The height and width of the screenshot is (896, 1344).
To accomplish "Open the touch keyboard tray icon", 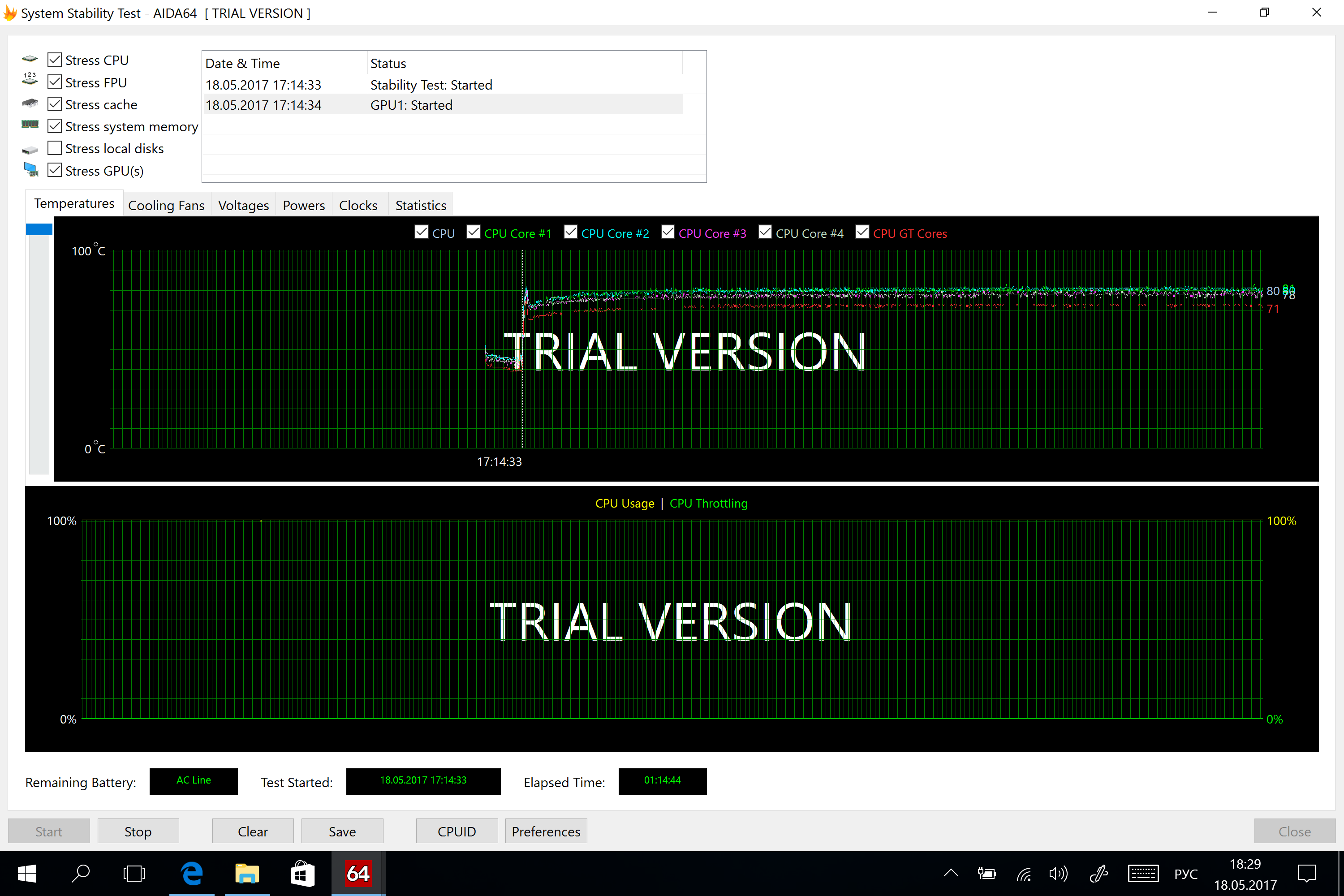I will click(1143, 873).
